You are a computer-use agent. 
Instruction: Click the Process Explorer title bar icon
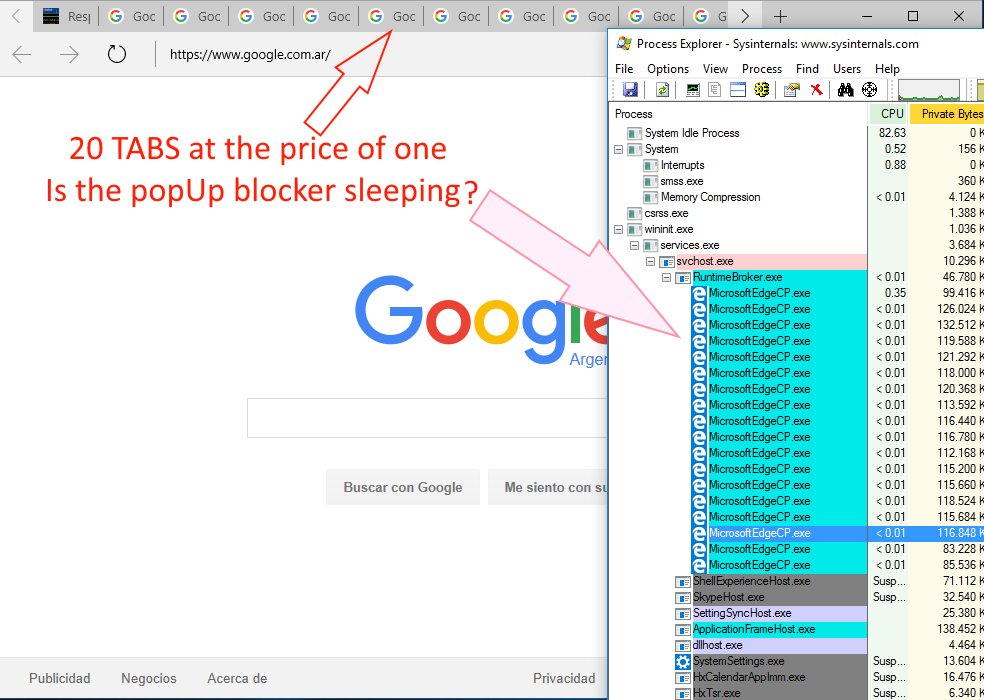click(624, 43)
